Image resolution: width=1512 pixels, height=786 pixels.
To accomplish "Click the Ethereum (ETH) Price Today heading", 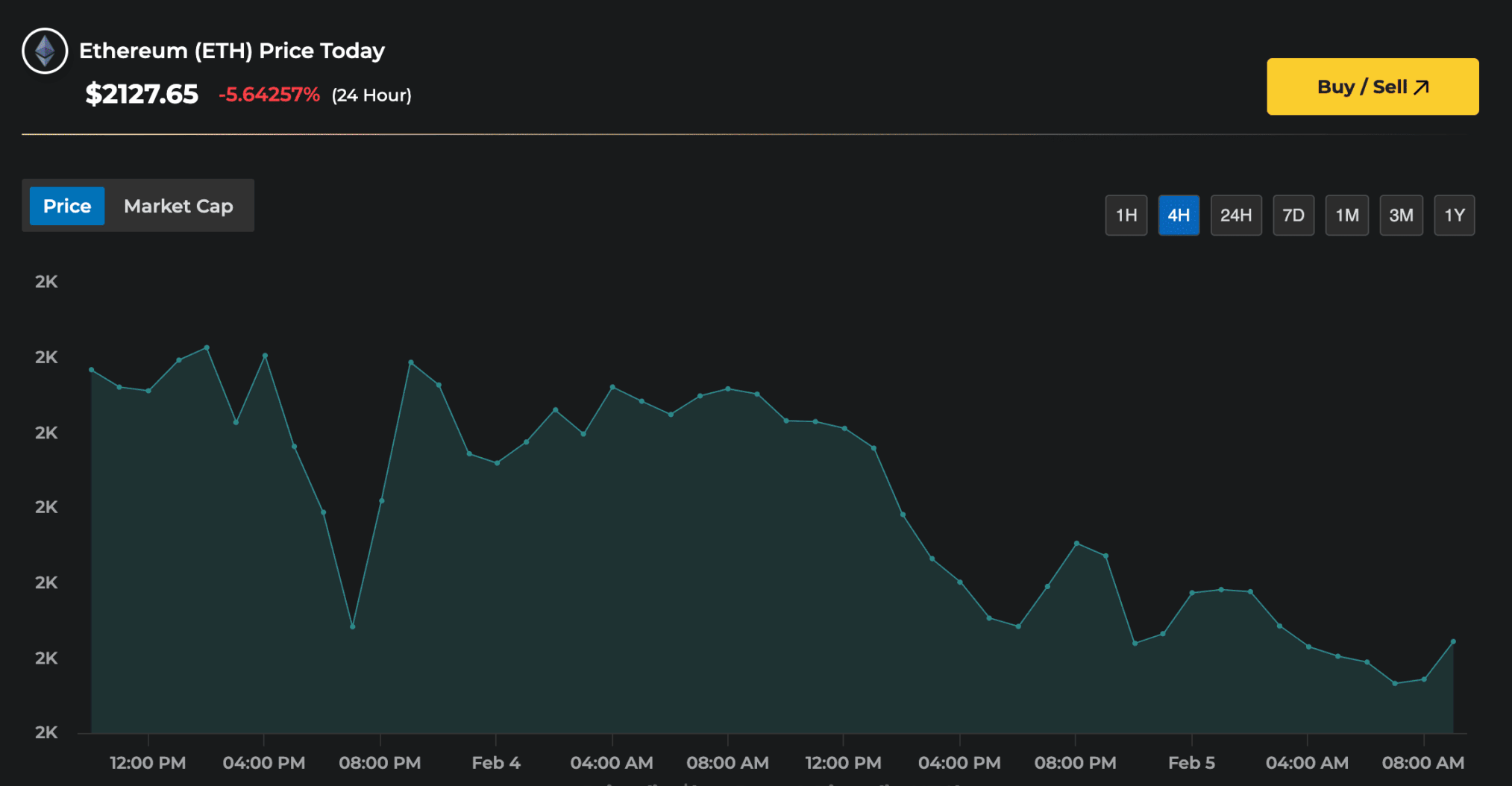I will [232, 51].
